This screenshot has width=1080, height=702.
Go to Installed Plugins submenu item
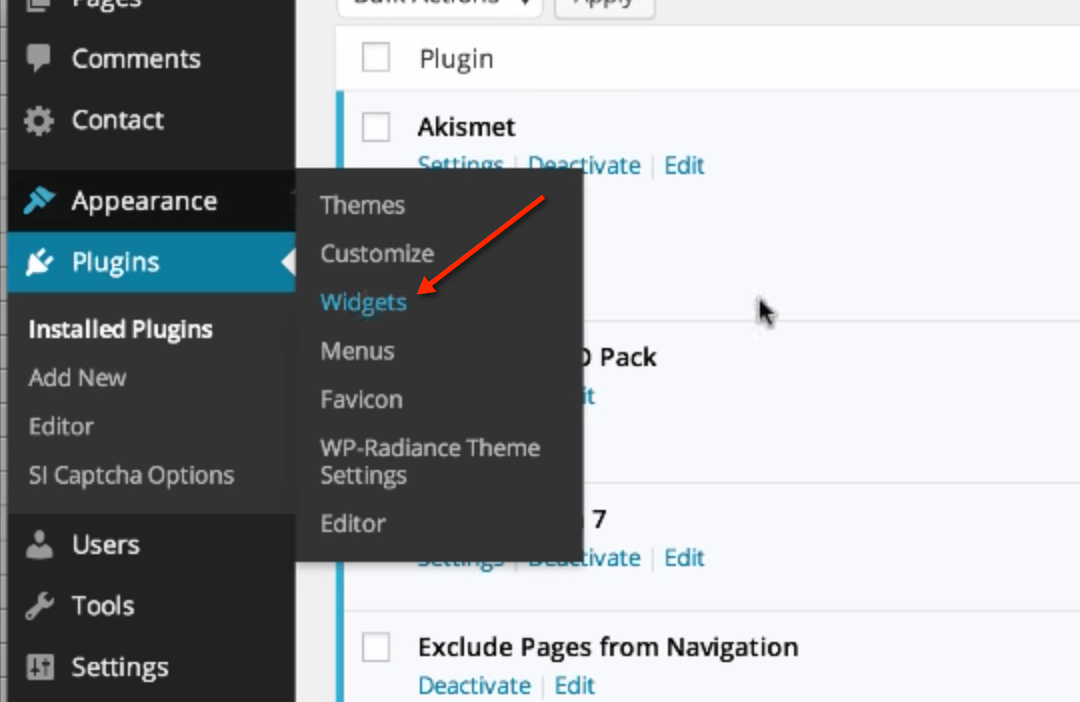pyautogui.click(x=121, y=329)
